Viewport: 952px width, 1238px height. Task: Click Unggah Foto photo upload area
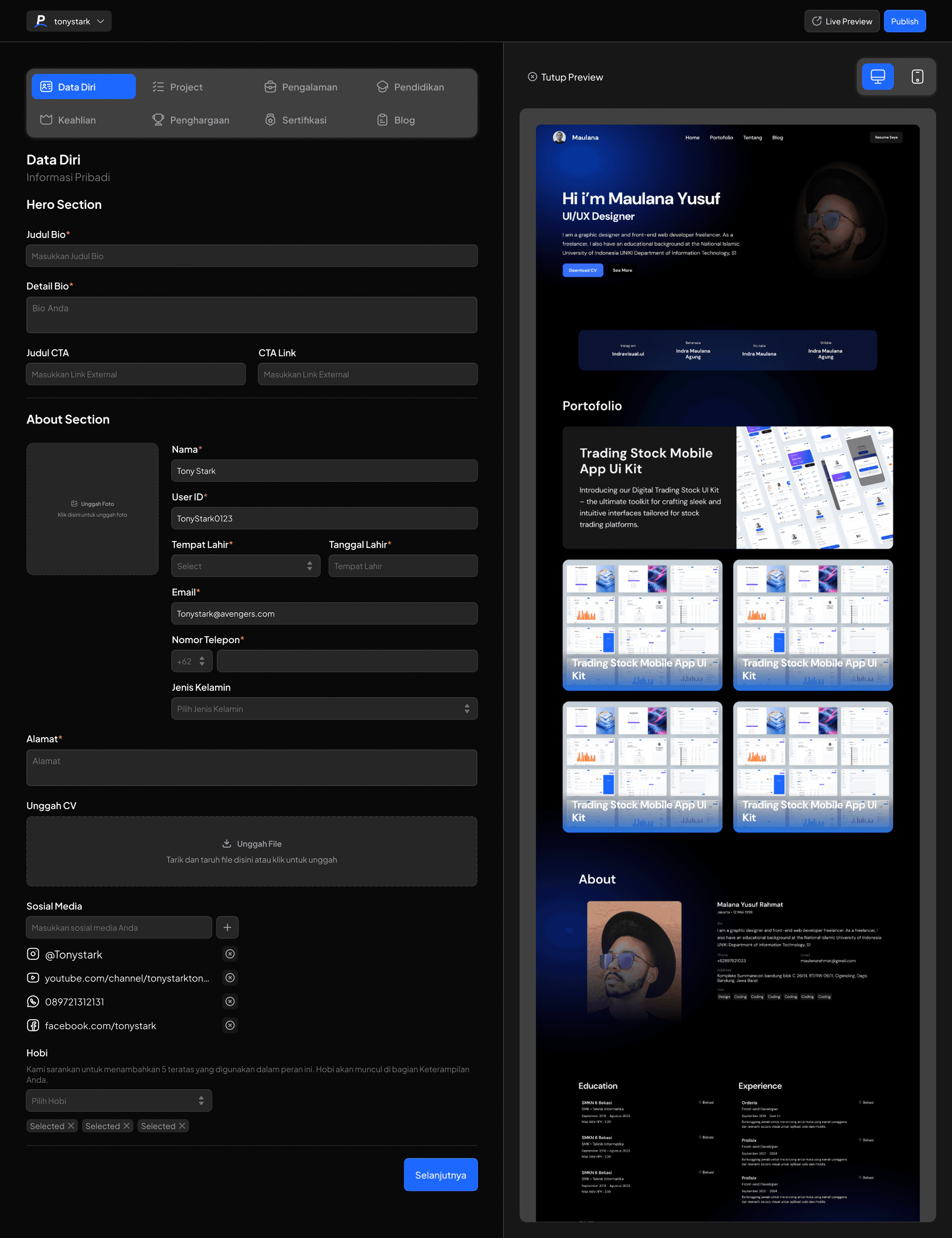tap(92, 509)
